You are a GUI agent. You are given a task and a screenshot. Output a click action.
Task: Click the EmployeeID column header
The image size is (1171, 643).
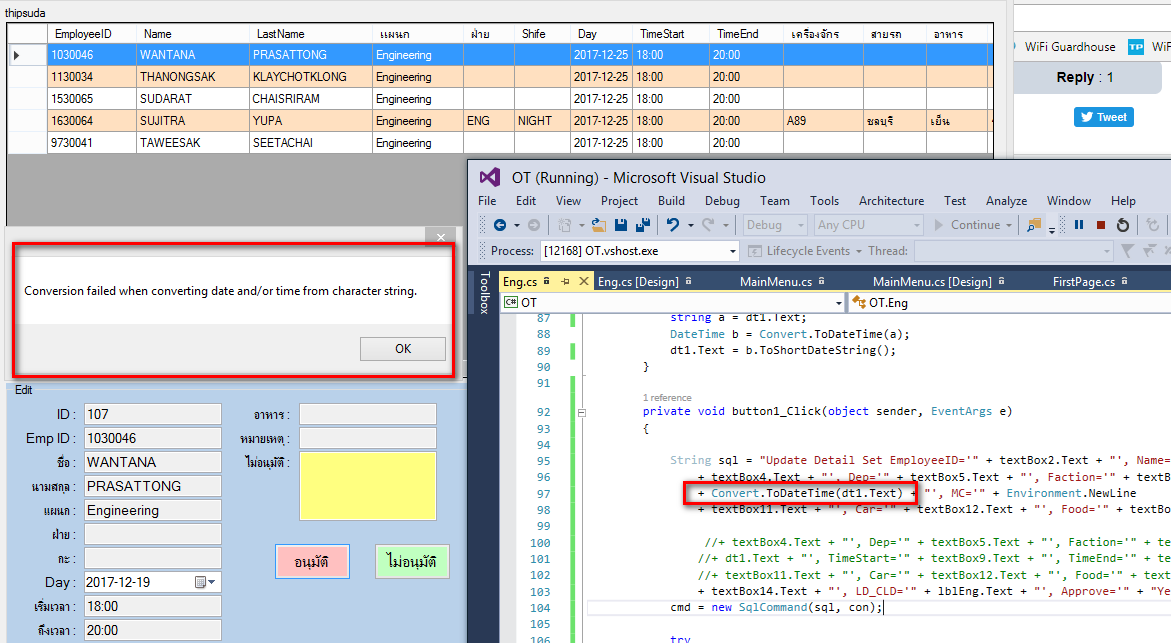point(92,34)
